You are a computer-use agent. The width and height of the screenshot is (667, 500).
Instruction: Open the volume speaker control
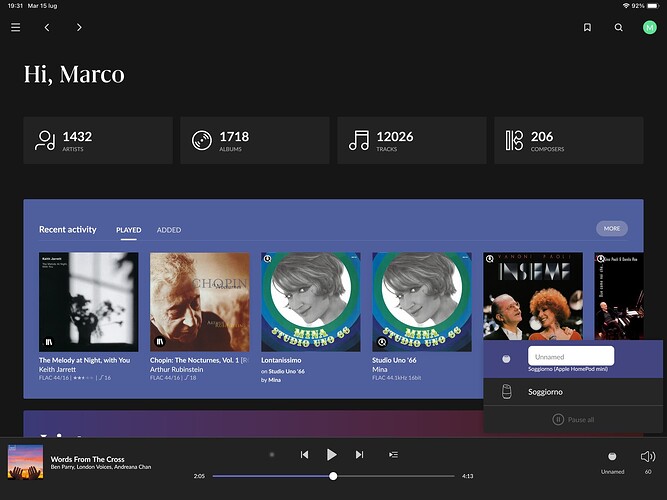click(648, 457)
